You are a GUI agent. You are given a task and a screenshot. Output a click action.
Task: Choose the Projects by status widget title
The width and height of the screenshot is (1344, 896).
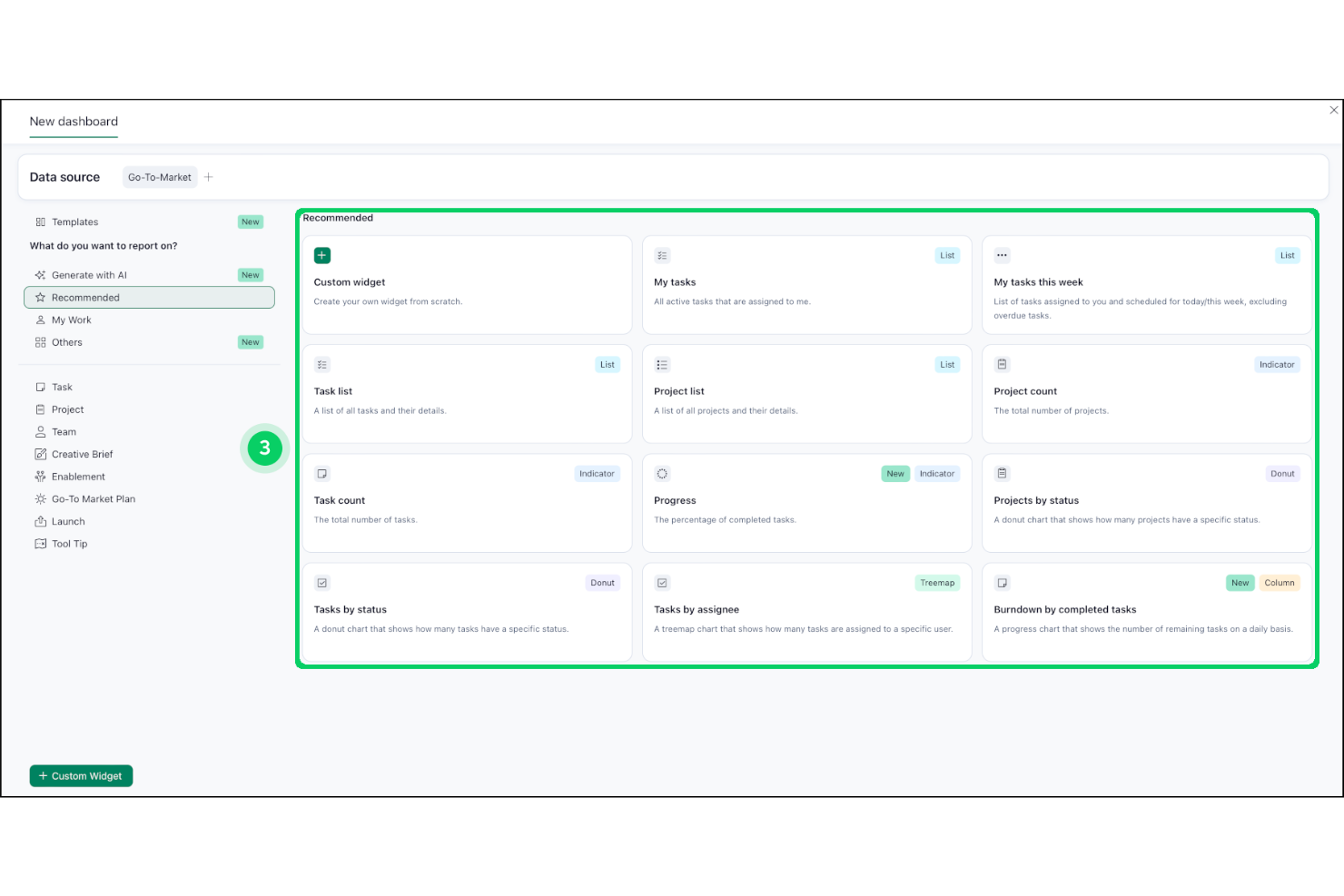tap(1036, 500)
